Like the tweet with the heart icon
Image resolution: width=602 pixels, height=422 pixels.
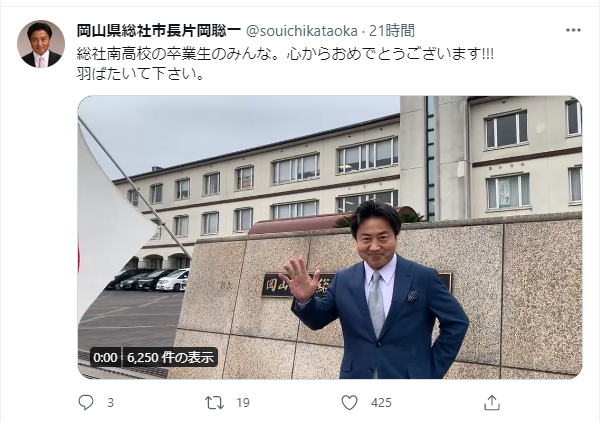pos(349,403)
